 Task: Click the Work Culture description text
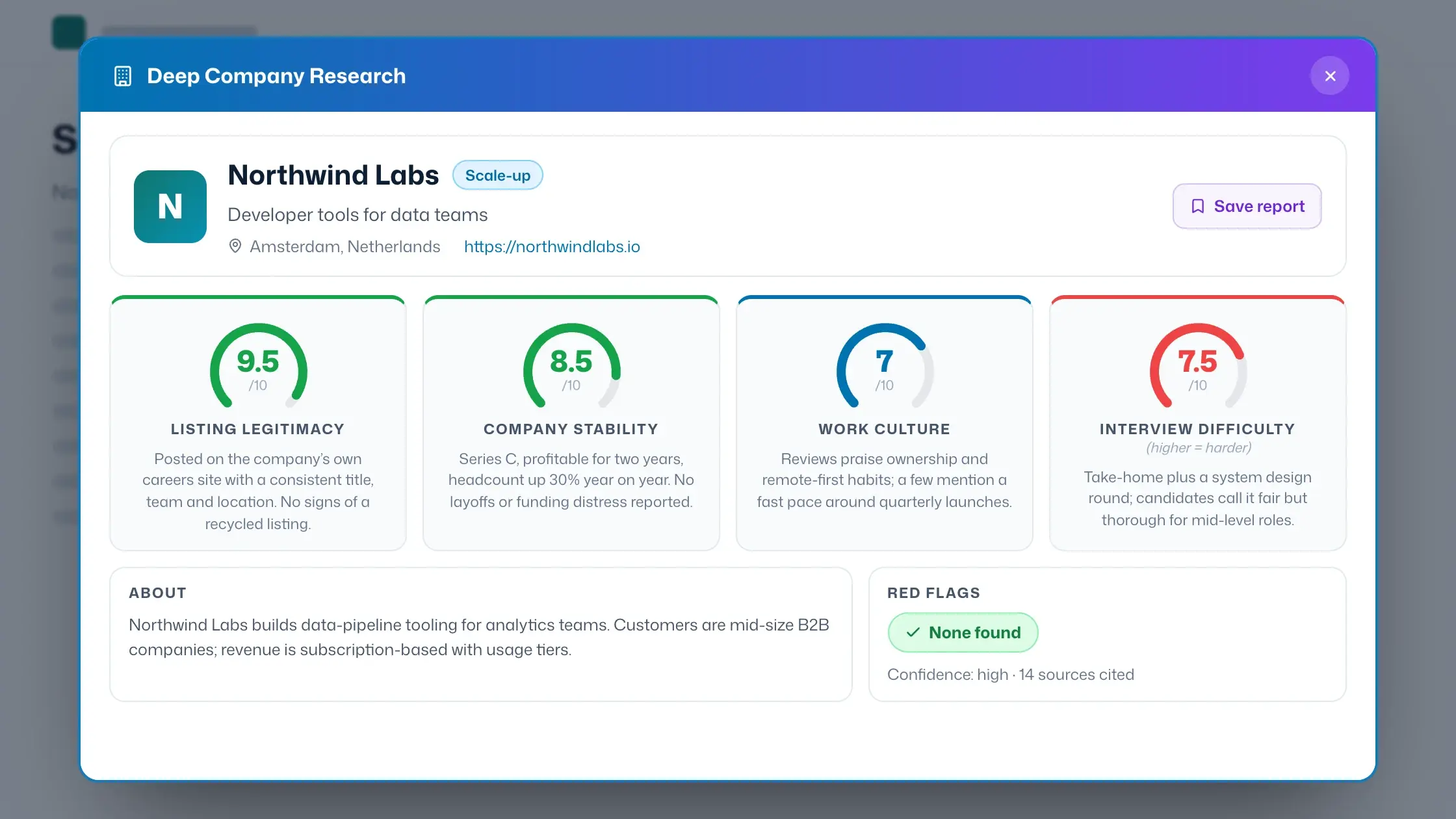click(885, 480)
